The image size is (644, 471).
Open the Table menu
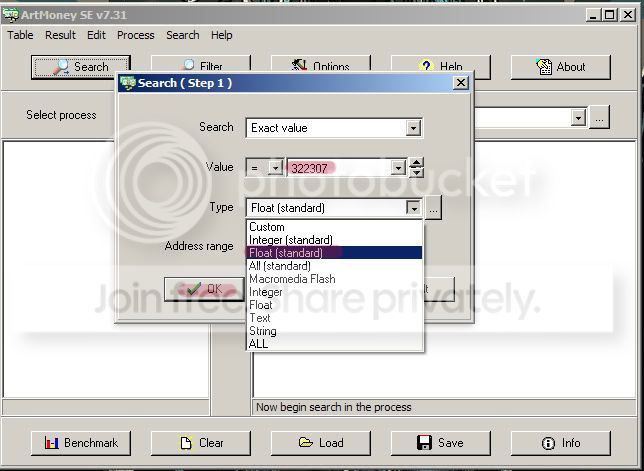(x=20, y=35)
